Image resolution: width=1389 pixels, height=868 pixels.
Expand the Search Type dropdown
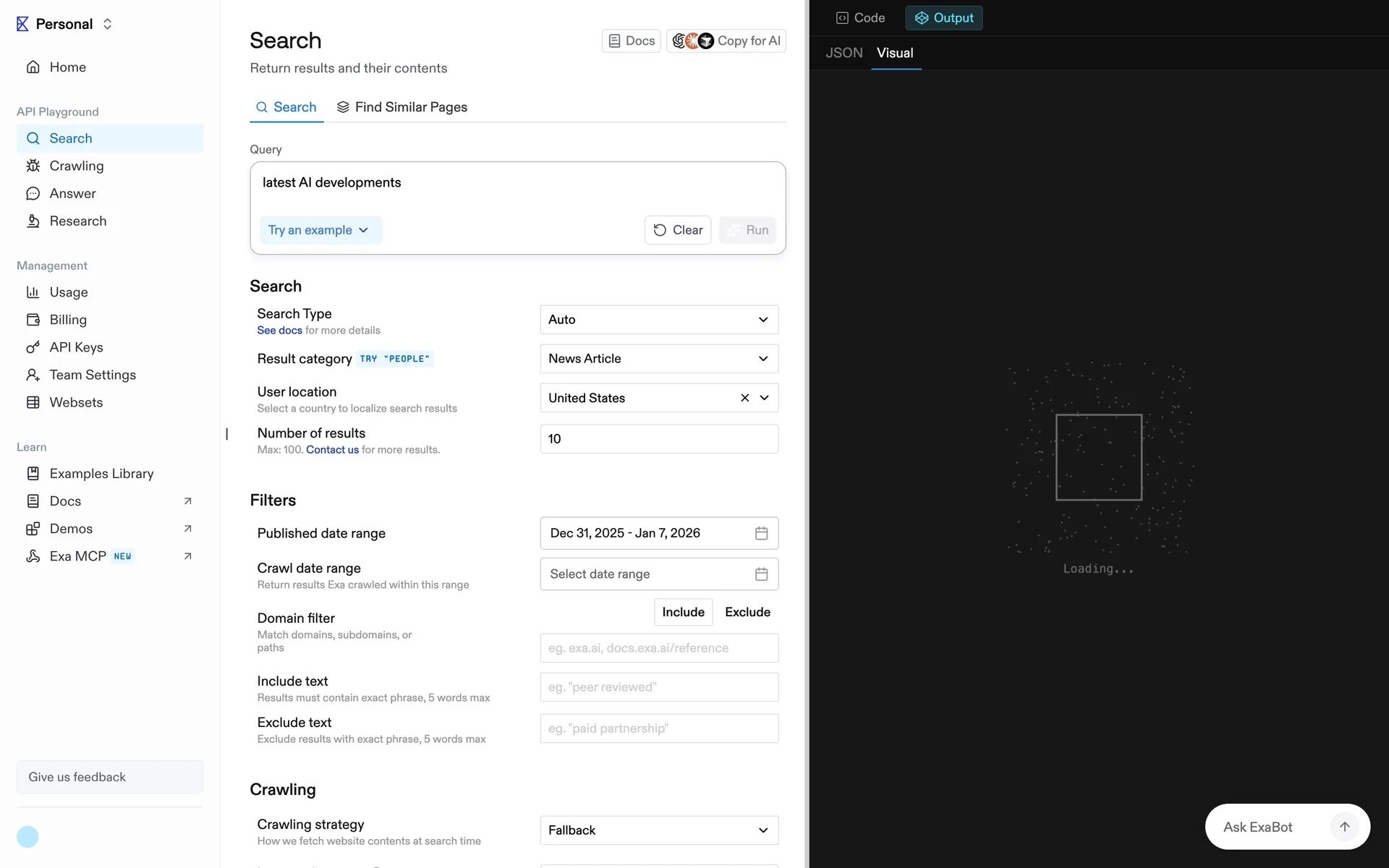tap(658, 320)
